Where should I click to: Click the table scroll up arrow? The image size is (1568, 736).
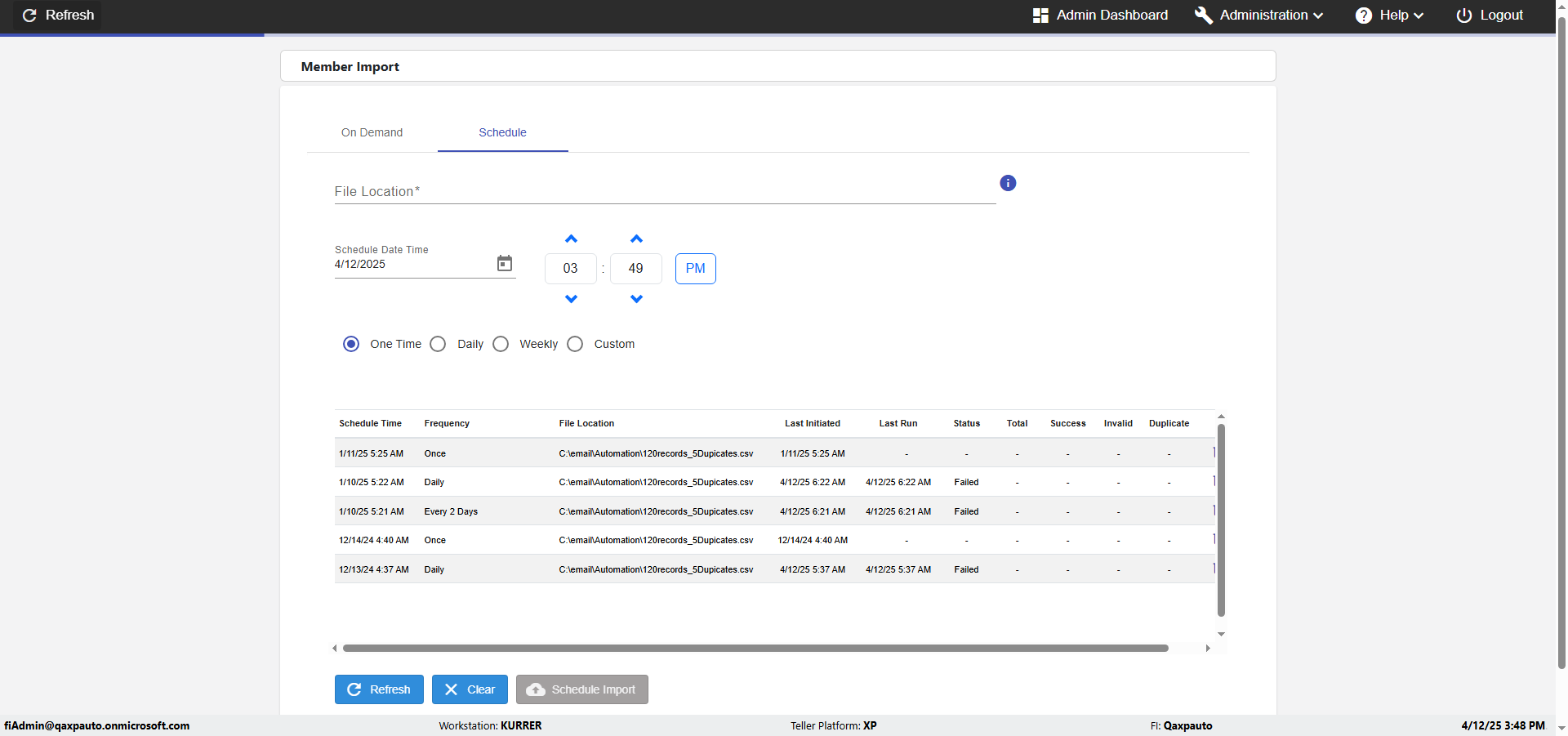point(1221,417)
